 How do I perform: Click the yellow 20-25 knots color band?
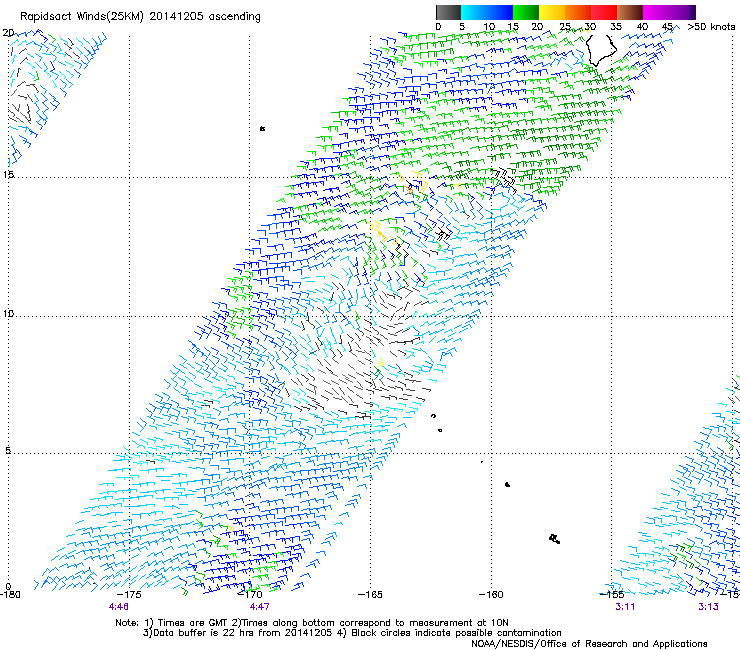[552, 12]
